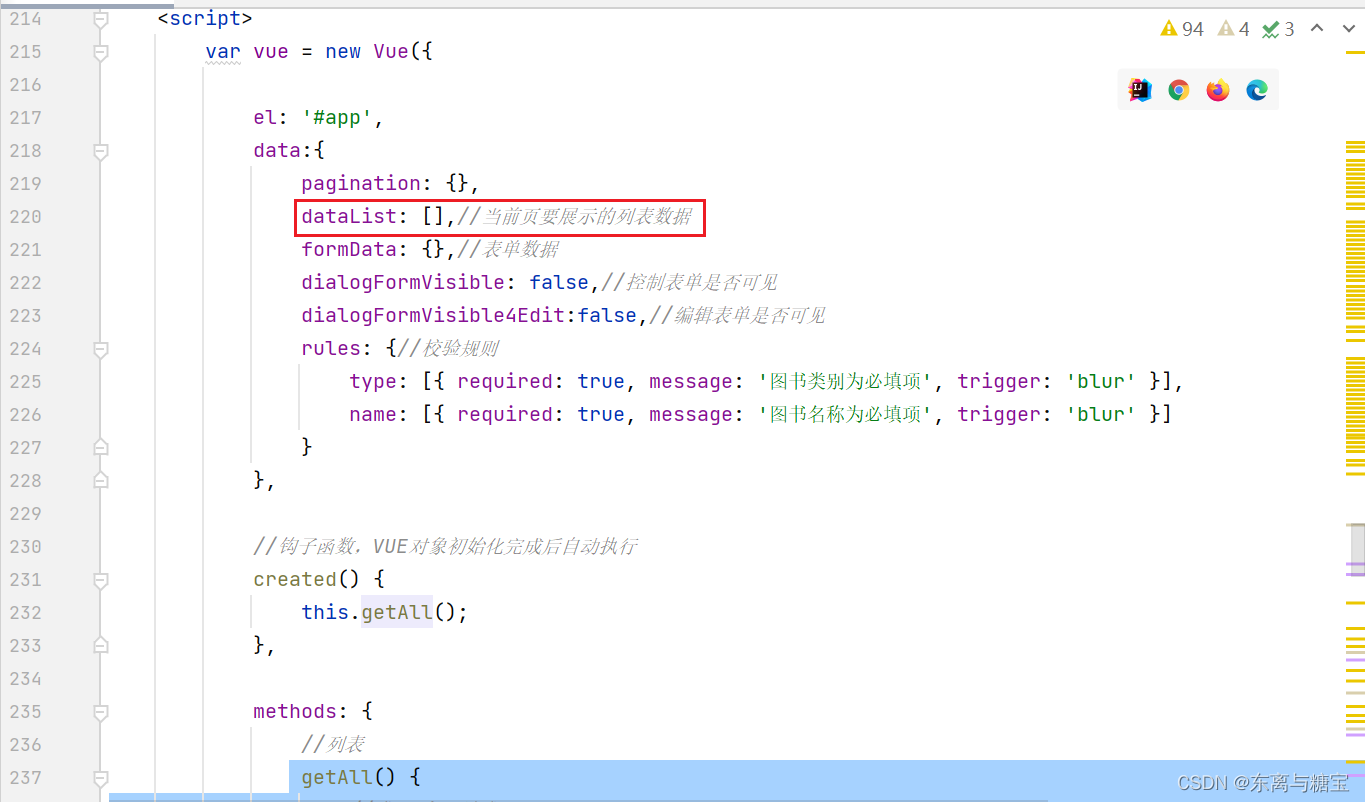Click 'dialogFormVisible' on line 222
Viewport: 1365px width, 802px height.
[403, 283]
